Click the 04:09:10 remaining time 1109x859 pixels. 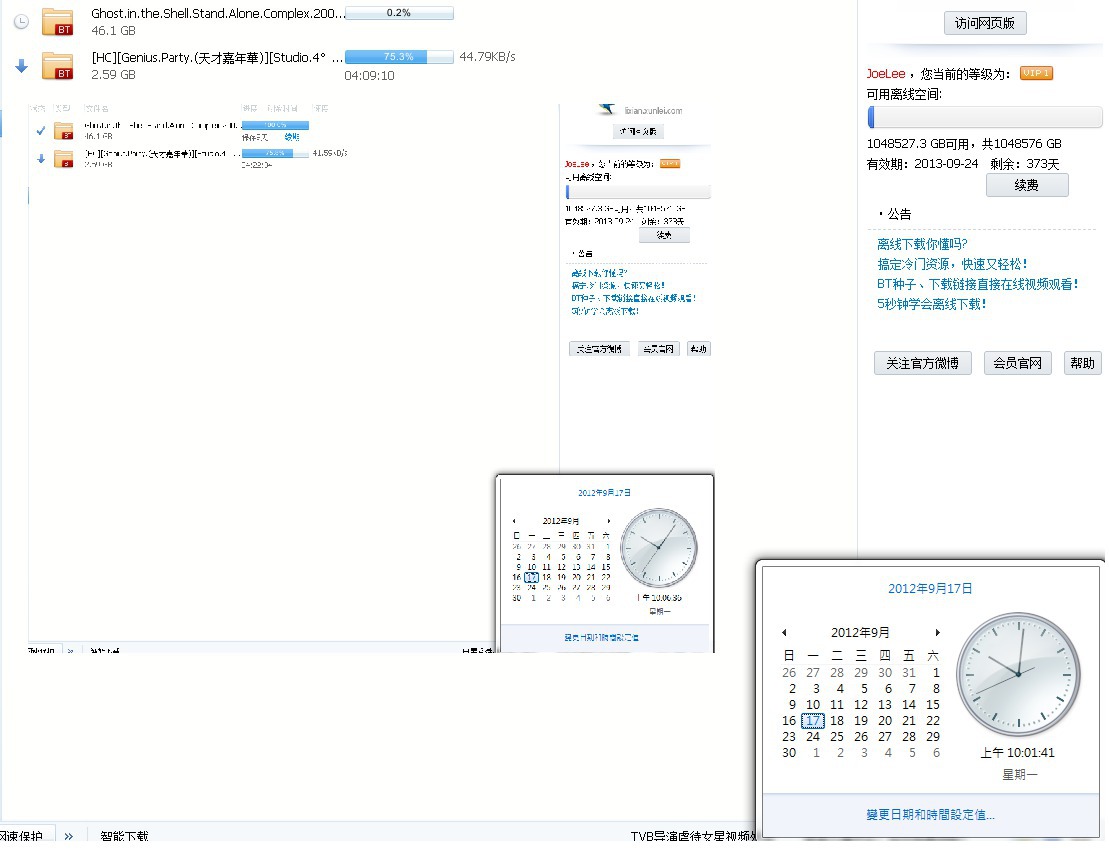369,76
